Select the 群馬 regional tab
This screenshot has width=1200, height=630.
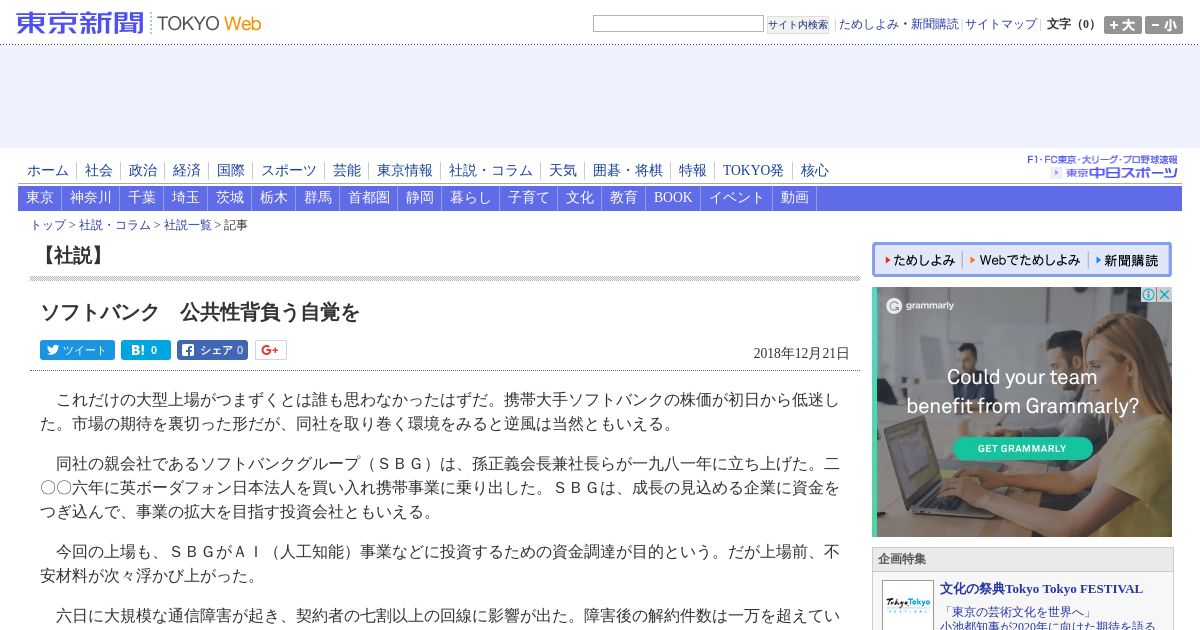click(x=318, y=198)
